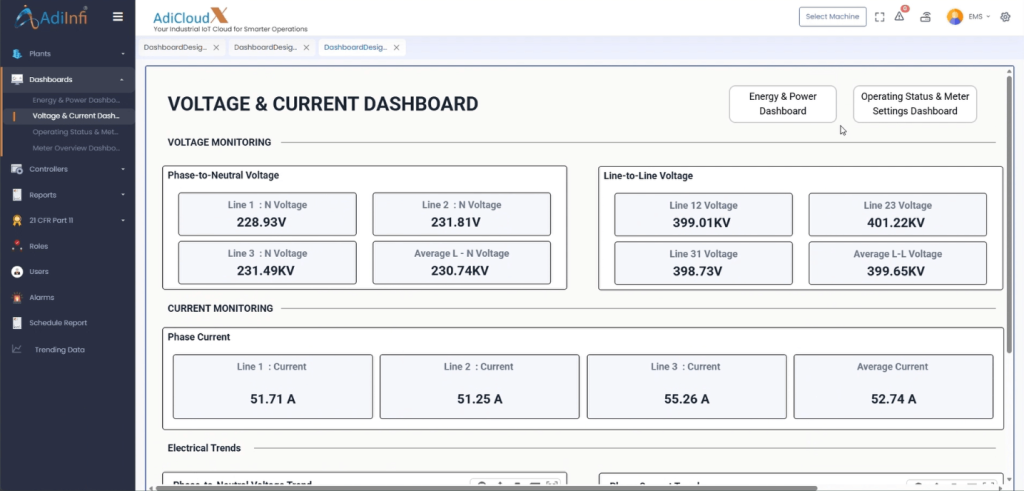The width and height of the screenshot is (1024, 491).
Task: Go to Energy & Power Dashboard button
Action: (782, 104)
